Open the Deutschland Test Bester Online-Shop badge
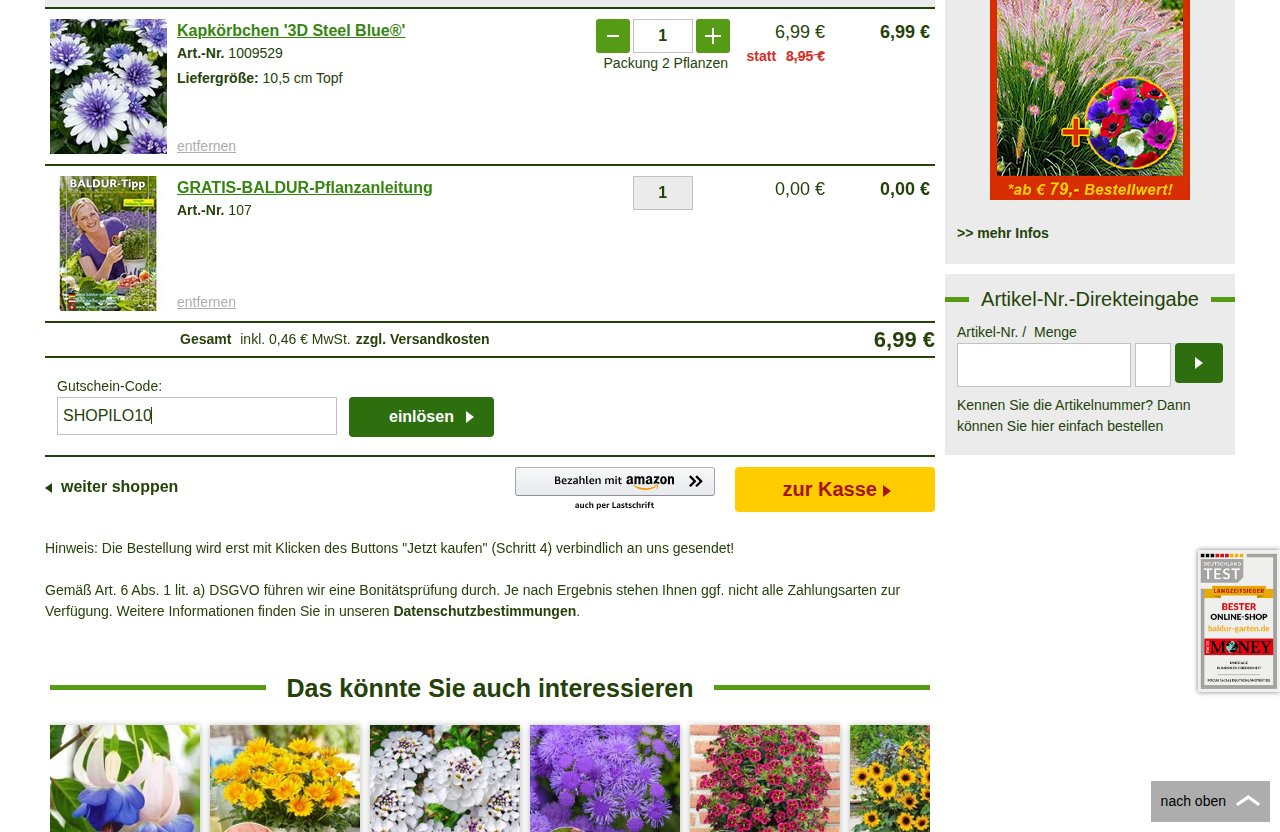The image size is (1280, 832). click(1239, 620)
